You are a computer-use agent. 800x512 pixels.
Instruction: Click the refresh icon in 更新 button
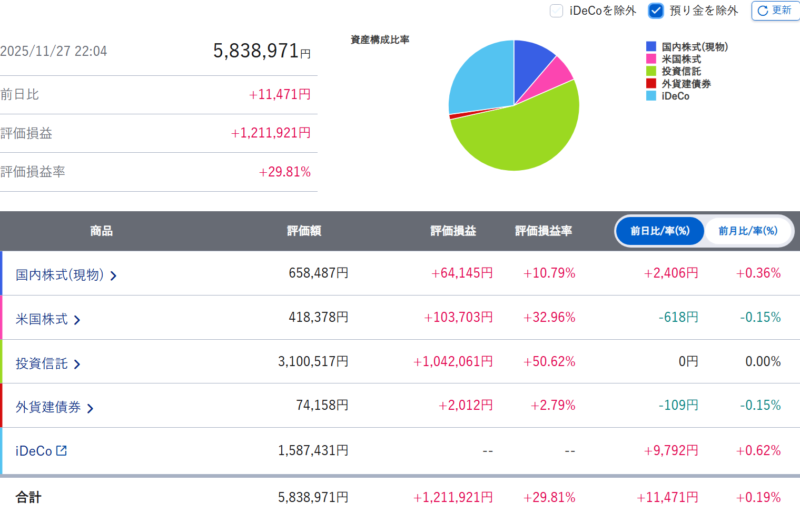tap(761, 10)
